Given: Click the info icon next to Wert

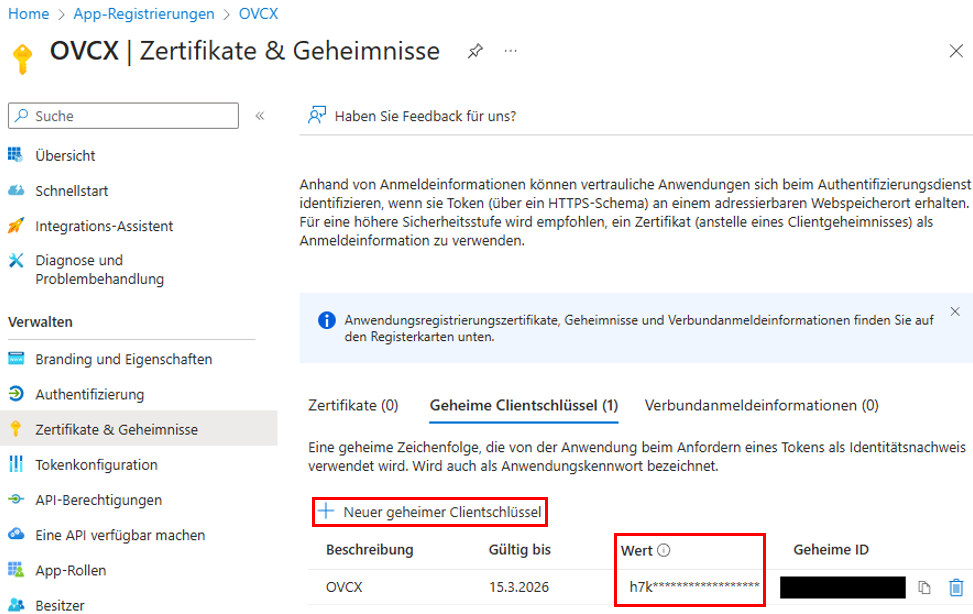Looking at the screenshot, I should 663,549.
